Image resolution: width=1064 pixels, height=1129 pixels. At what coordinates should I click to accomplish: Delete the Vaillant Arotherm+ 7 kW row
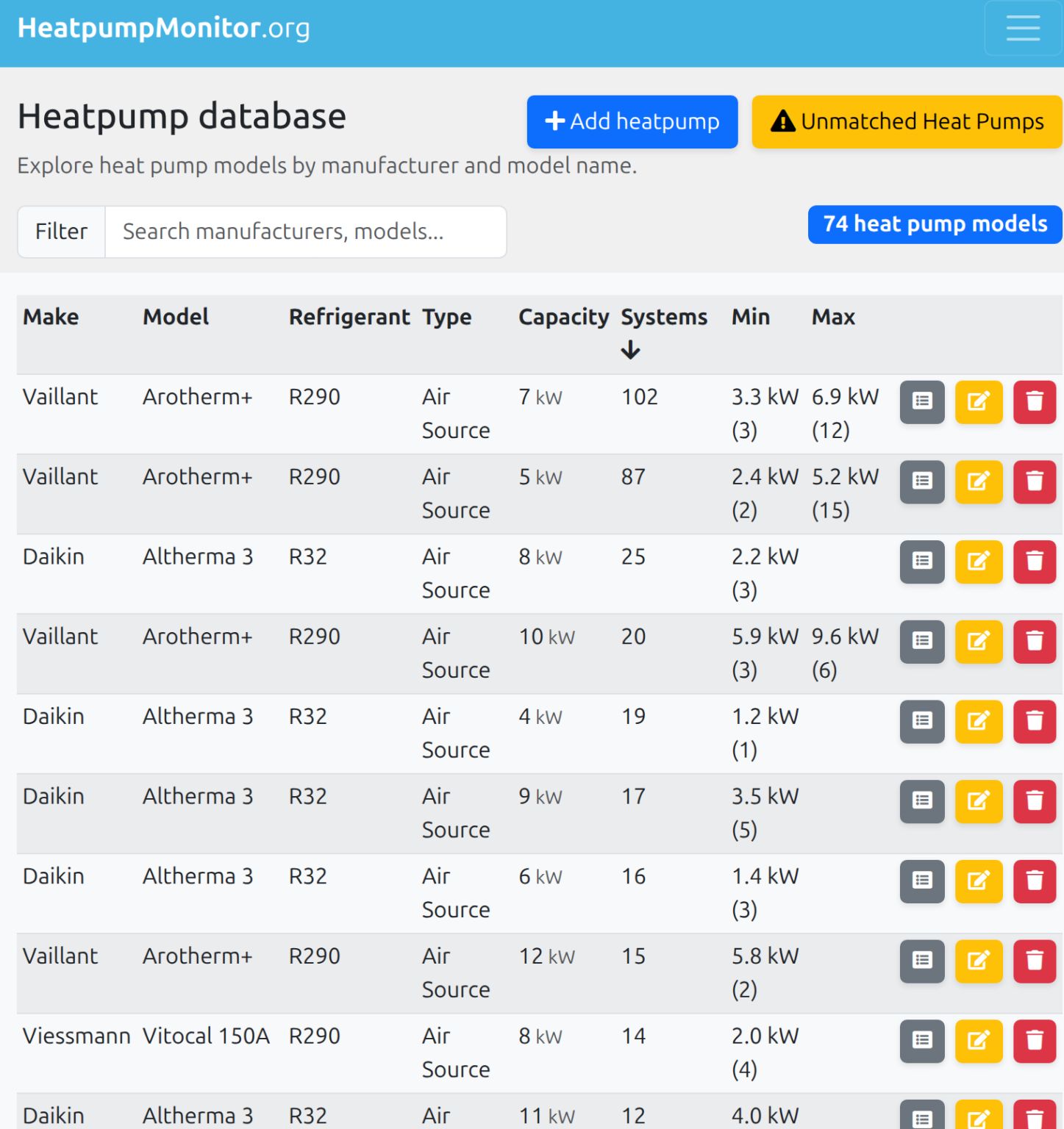pos(1034,402)
